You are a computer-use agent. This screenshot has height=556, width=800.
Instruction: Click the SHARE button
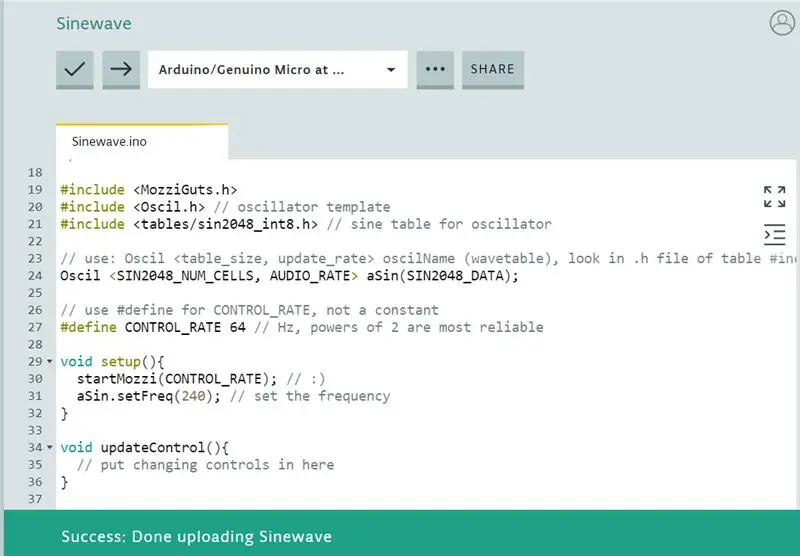(493, 69)
